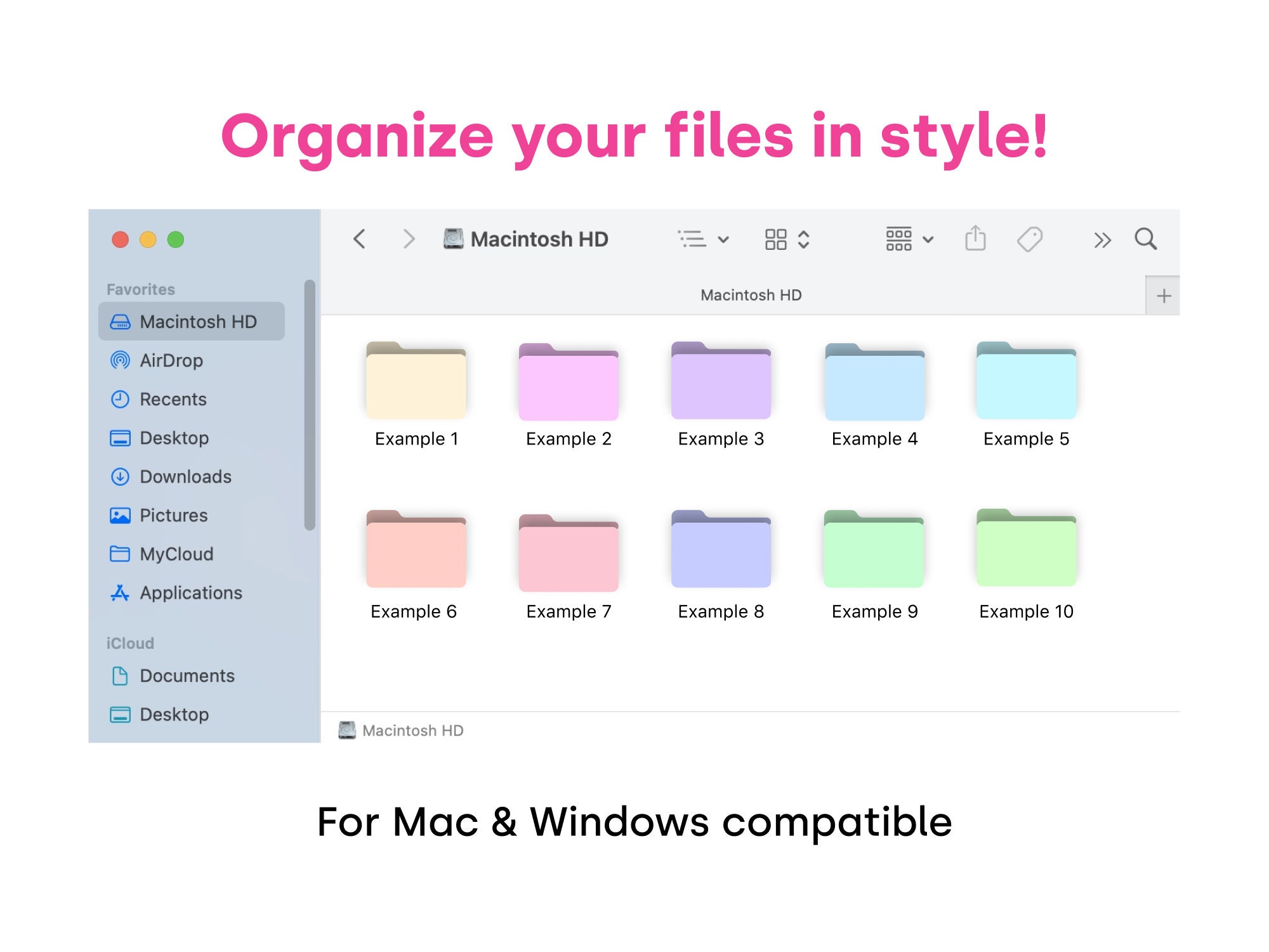Click the back navigation arrow
This screenshot has height=952, width=1269.
point(360,239)
